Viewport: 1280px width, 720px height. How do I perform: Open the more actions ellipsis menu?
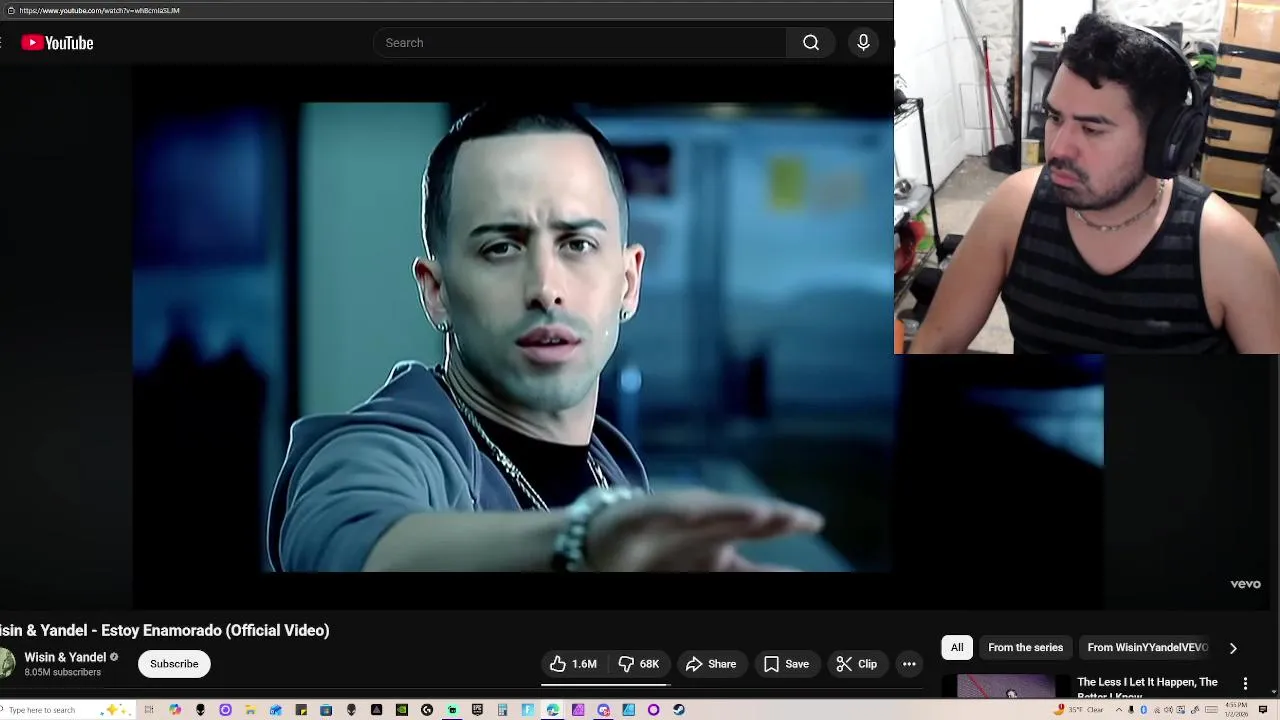(x=909, y=664)
